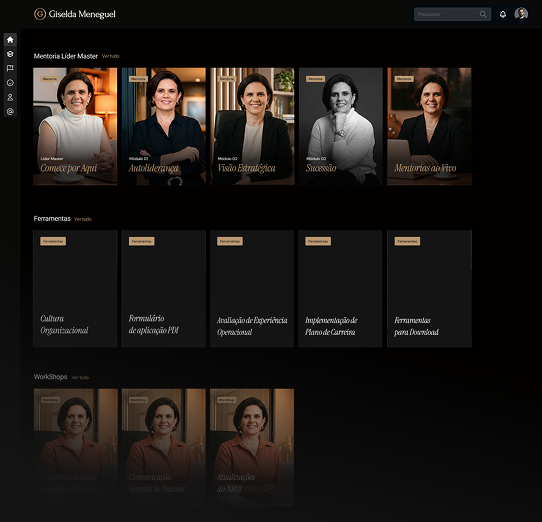This screenshot has width=542, height=522.
Task: Click the Giselda Meneguel logo
Action: 75,14
